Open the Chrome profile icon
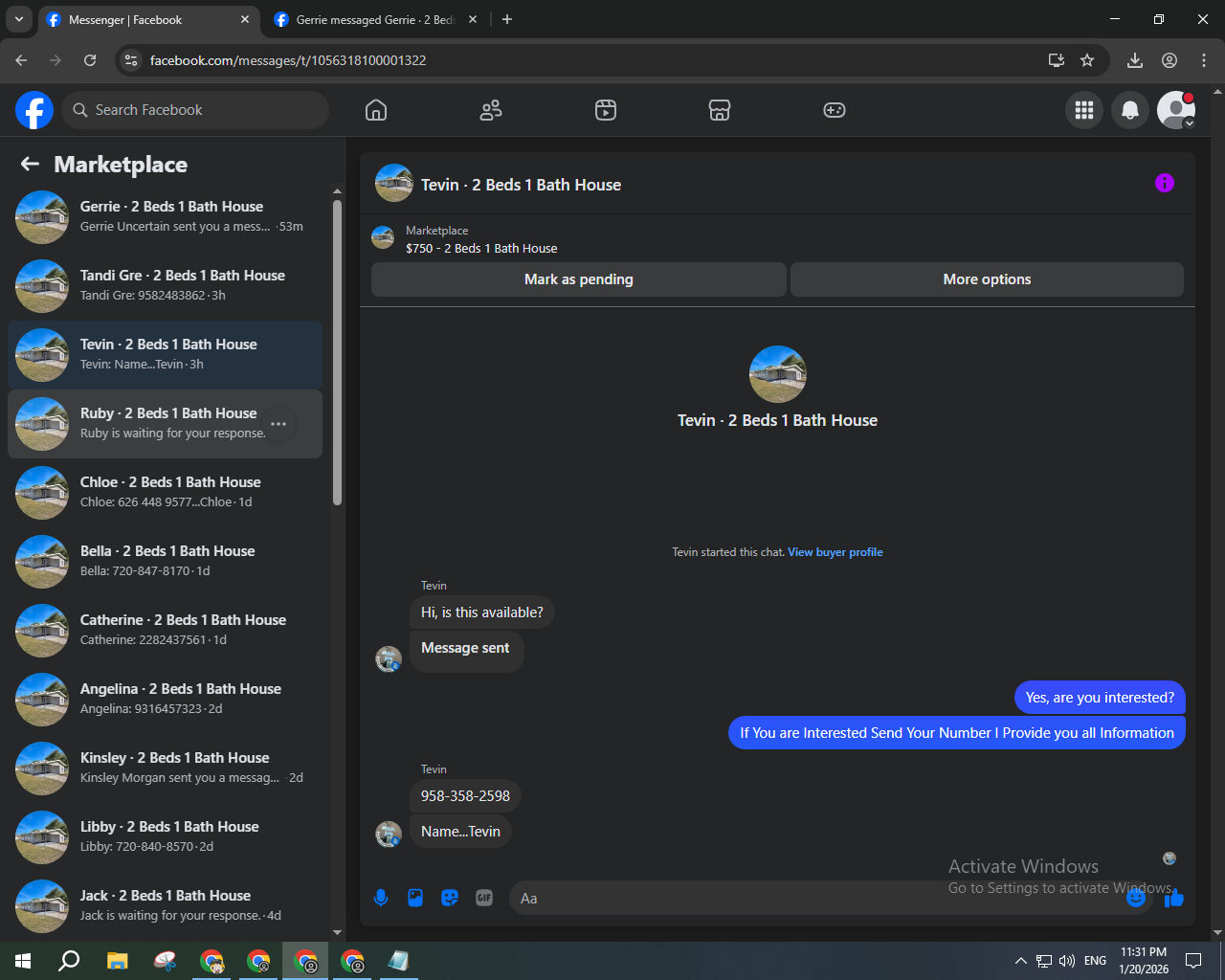 coord(1169,60)
